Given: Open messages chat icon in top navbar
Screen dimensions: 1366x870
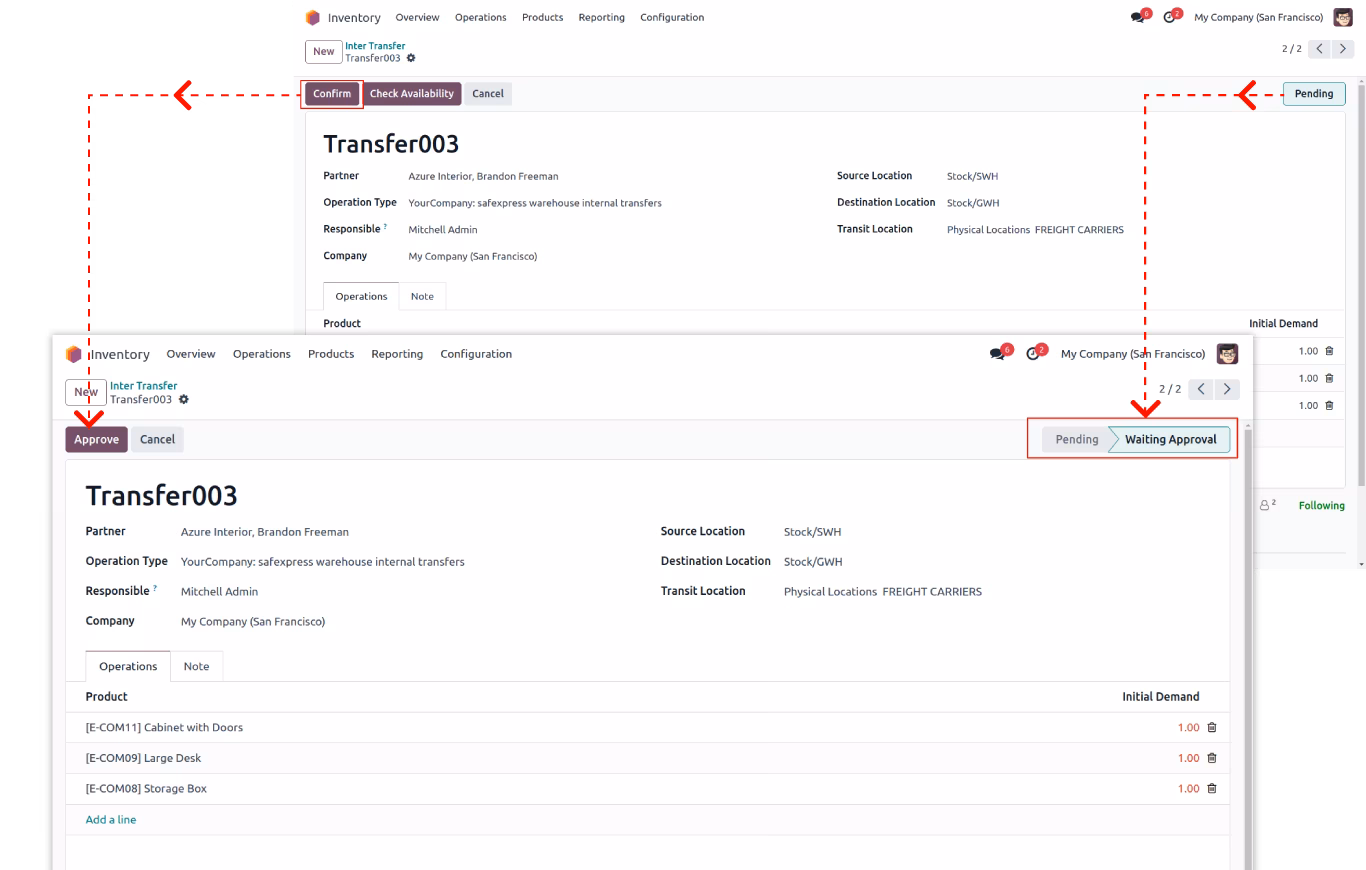Looking at the screenshot, I should pos(997,354).
